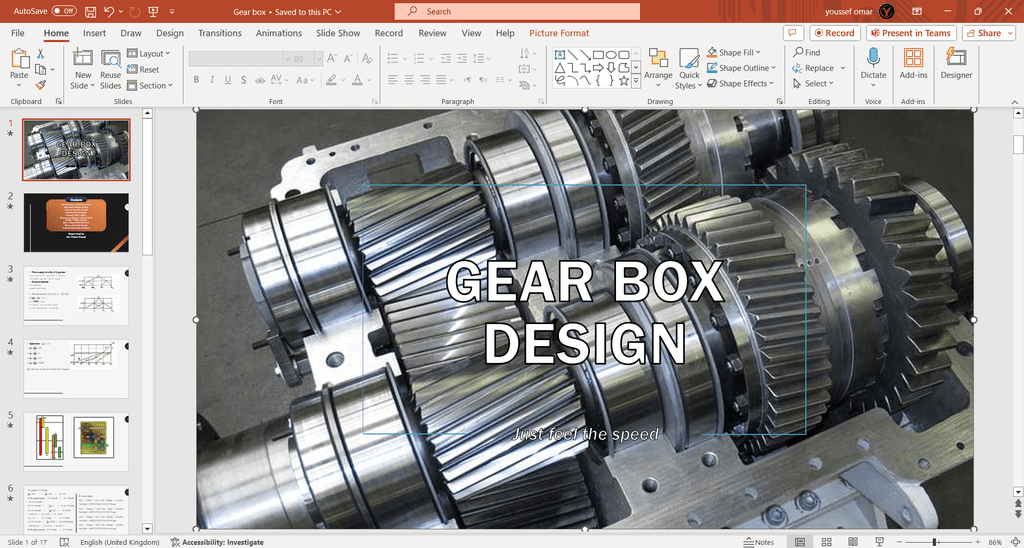This screenshot has width=1024, height=548.
Task: Toggle the Notes pane
Action: (x=759, y=542)
